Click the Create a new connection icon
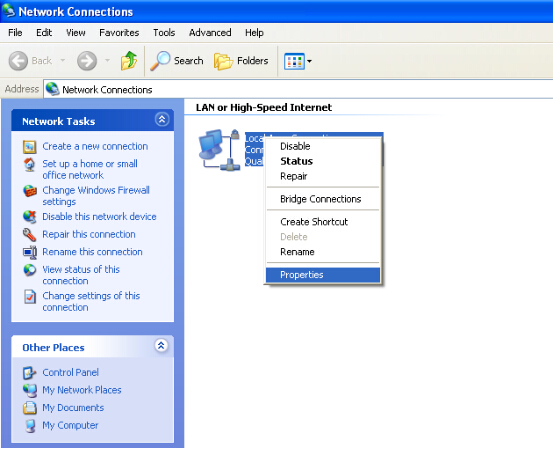 [30, 147]
